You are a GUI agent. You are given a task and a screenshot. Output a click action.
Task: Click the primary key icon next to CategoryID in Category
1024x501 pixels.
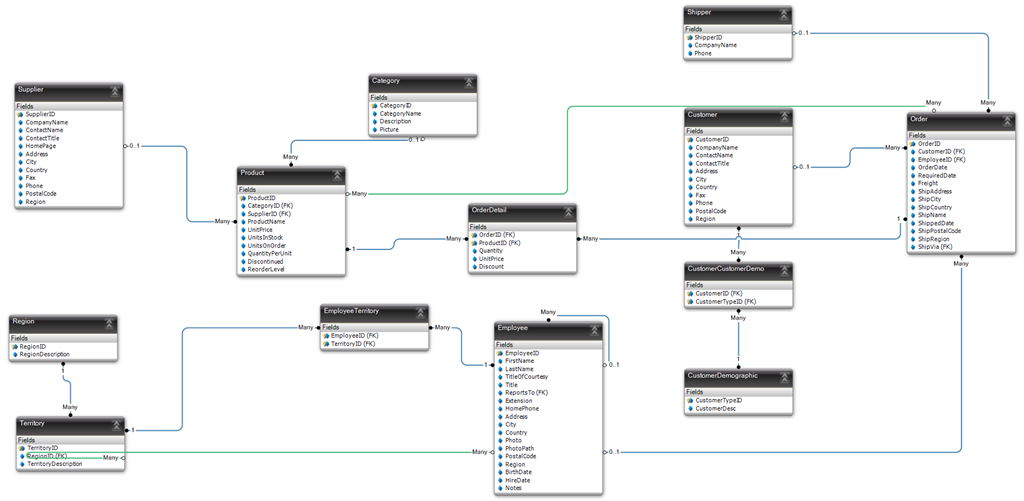point(375,105)
